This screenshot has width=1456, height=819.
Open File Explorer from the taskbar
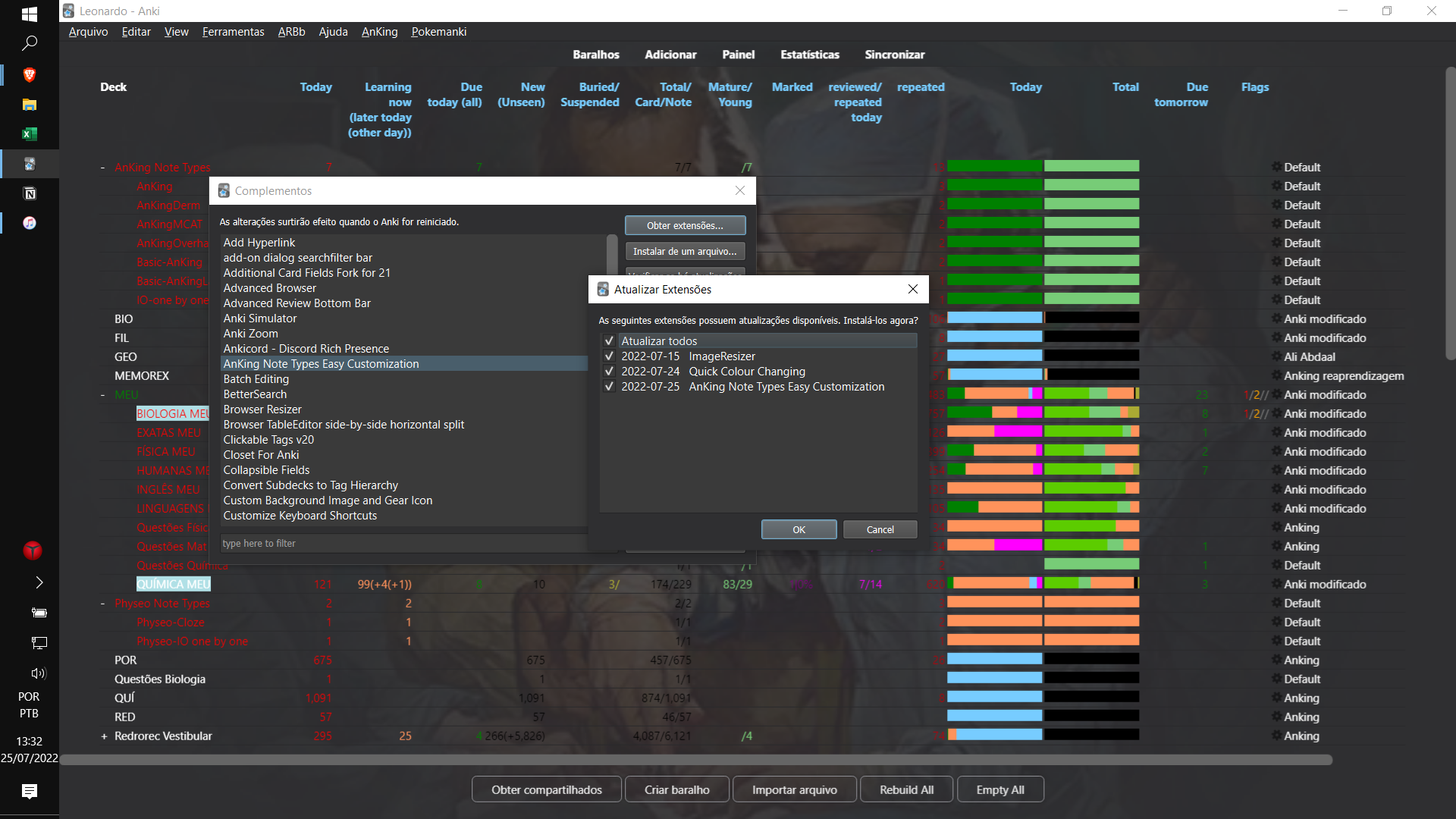[30, 105]
